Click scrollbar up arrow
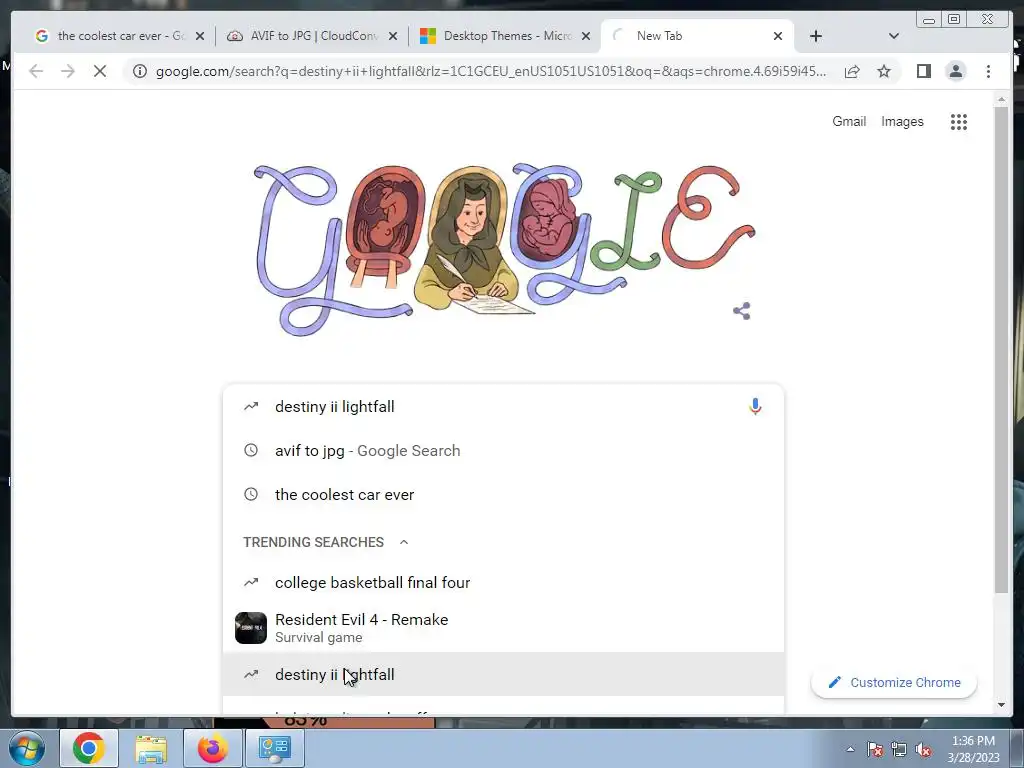Viewport: 1024px width, 768px height. (1001, 99)
